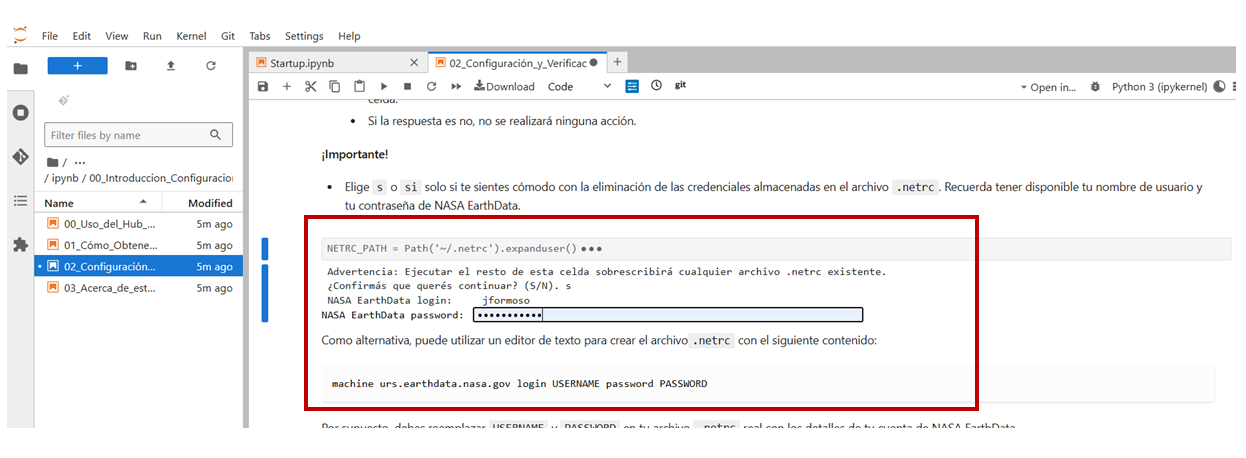Image resolution: width=1246 pixels, height=458 pixels.
Task: Restart the kernel
Action: tap(431, 87)
